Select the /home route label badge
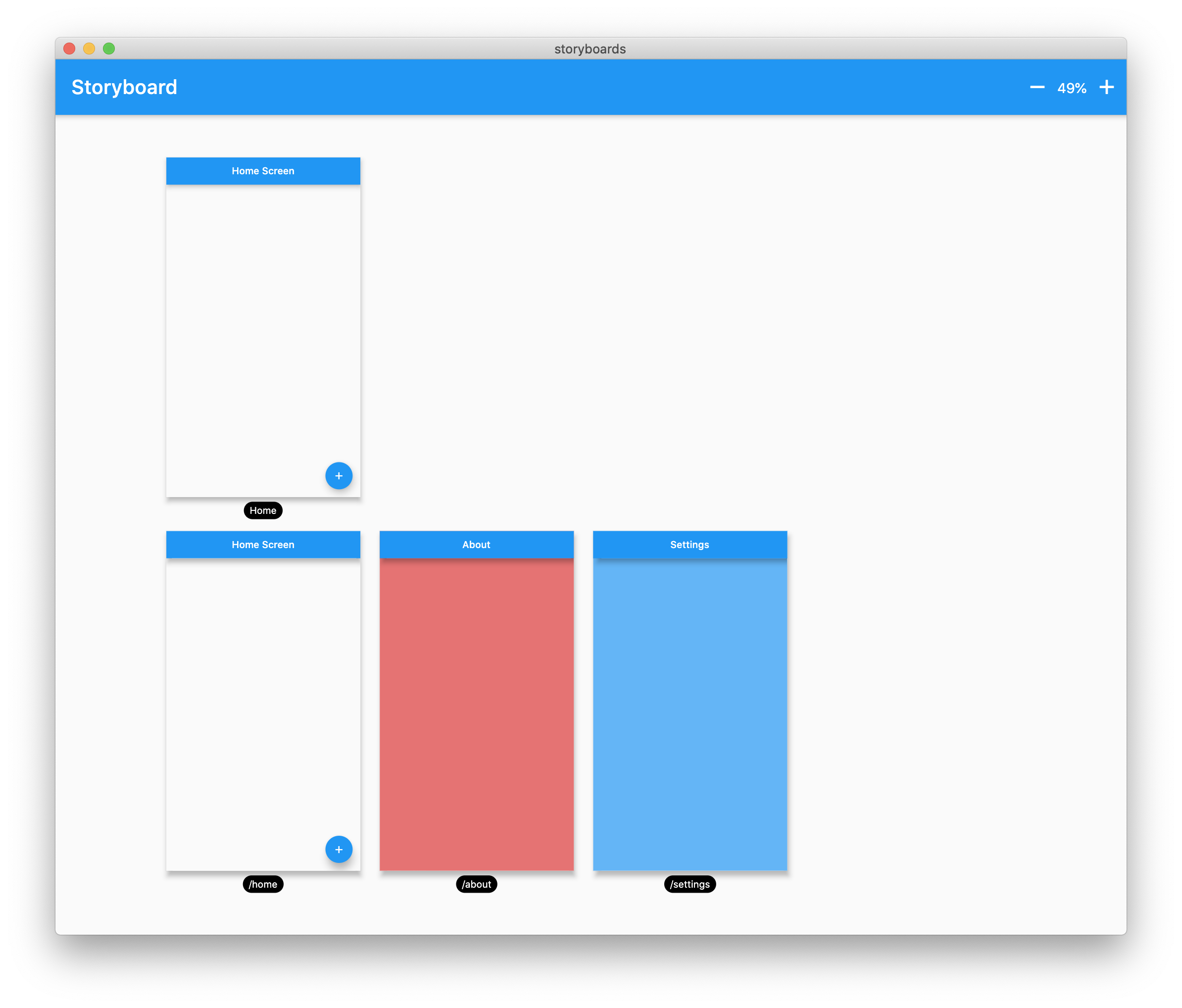Viewport: 1182px width, 1008px height. click(x=263, y=884)
